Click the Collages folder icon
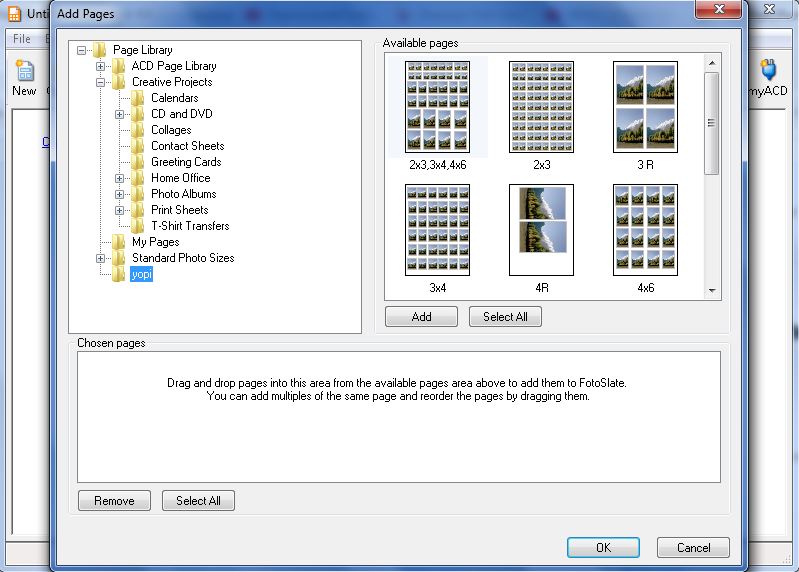Screen dimensions: 799x572 point(137,130)
